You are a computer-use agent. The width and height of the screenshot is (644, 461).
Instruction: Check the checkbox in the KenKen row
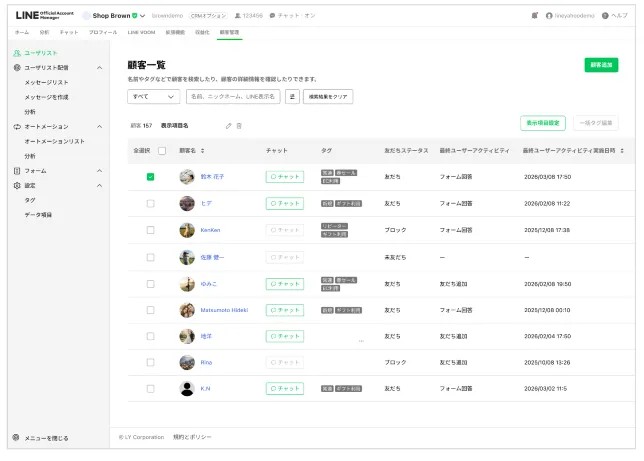(x=150, y=230)
